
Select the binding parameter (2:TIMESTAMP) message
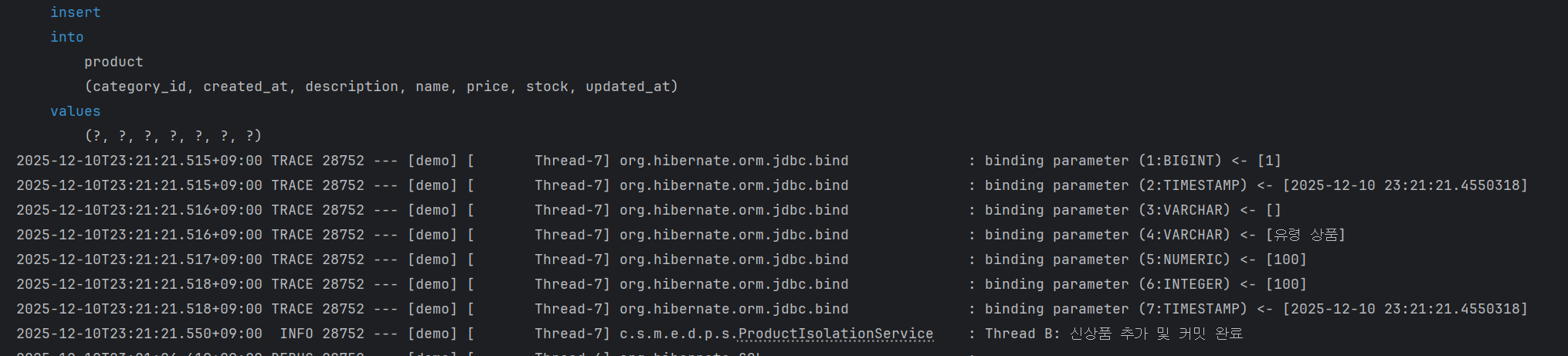point(1256,185)
